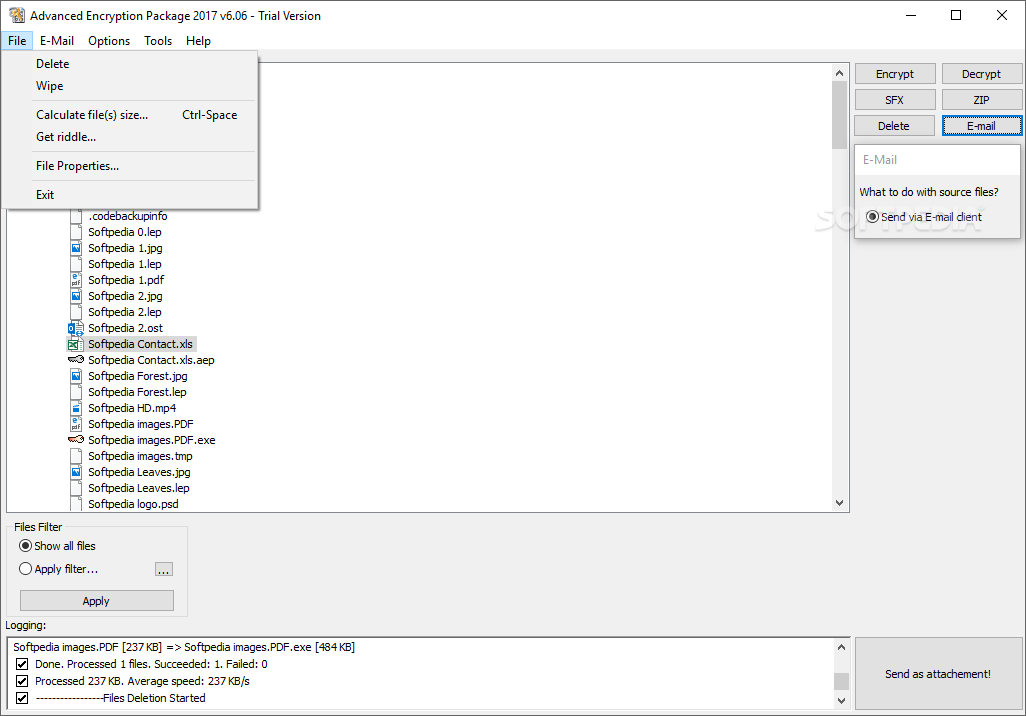Click the Softpedia Leaves.jpg image icon
Image resolution: width=1026 pixels, height=716 pixels.
click(x=76, y=472)
